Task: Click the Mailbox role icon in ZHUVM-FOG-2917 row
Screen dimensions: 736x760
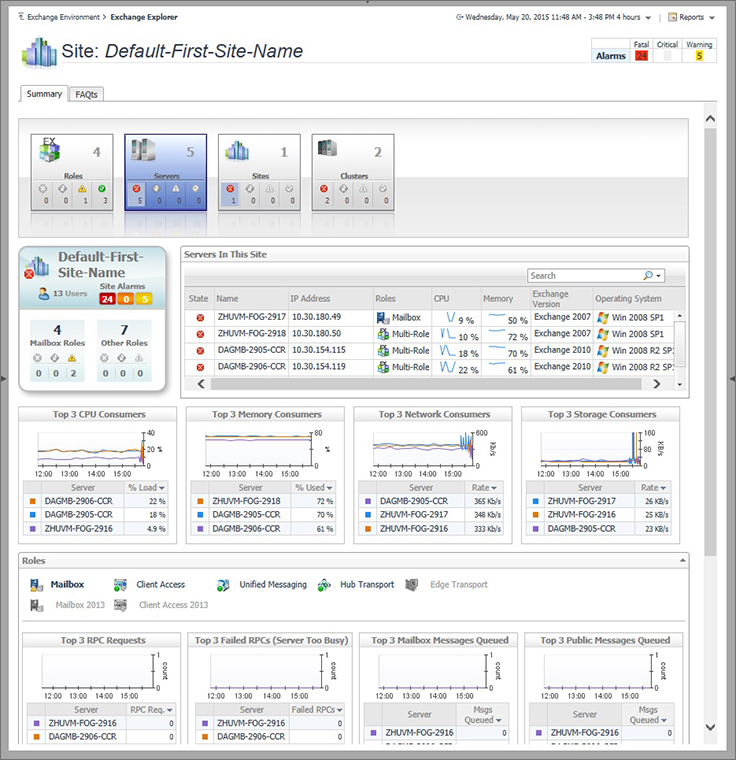Action: click(x=383, y=318)
